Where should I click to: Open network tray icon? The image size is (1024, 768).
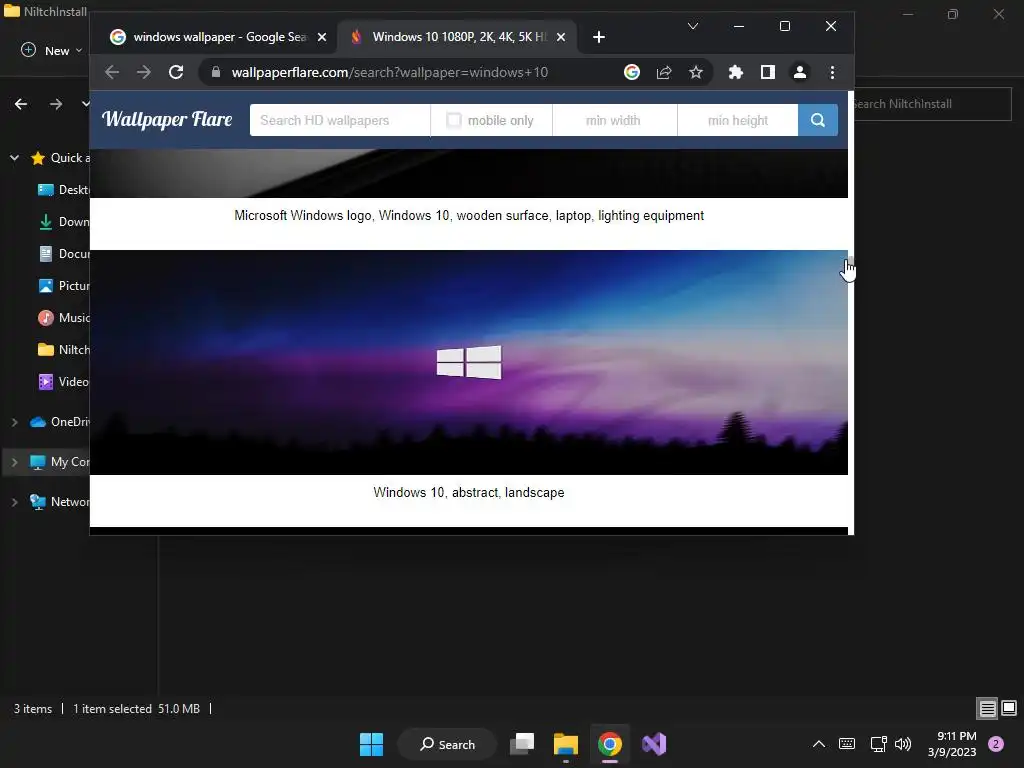point(878,744)
